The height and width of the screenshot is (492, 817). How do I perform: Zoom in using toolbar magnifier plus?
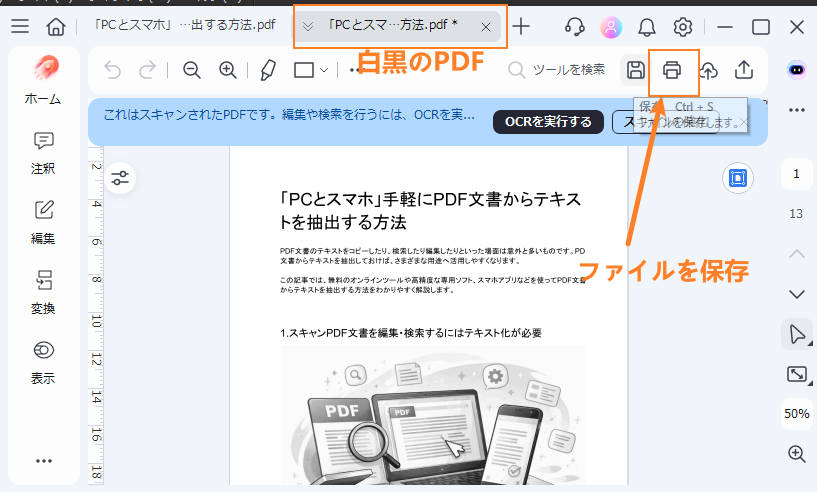(x=228, y=70)
